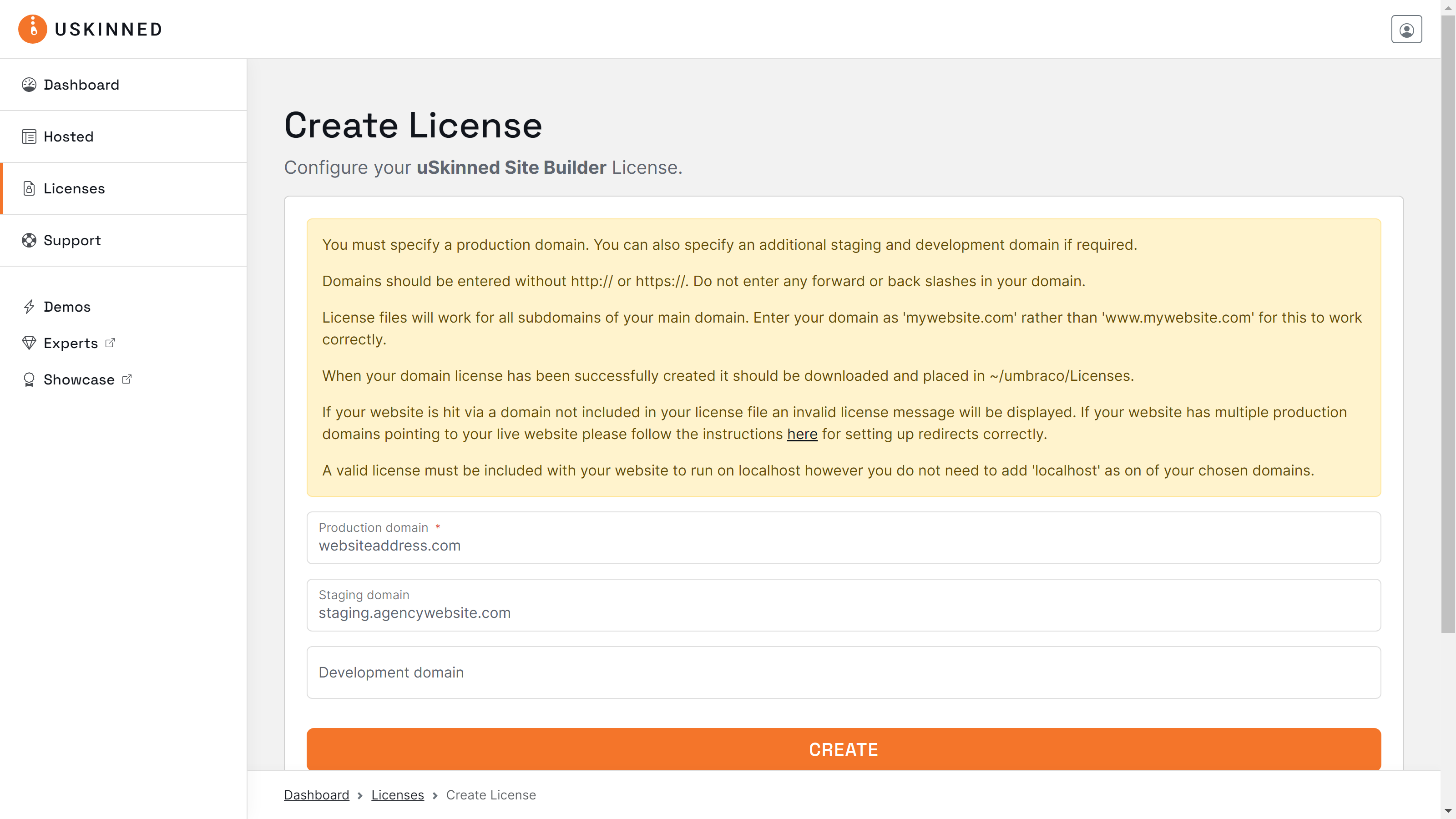Screen dimensions: 1456x819
Task: Follow the 'here' redirects instructions link
Action: [802, 434]
